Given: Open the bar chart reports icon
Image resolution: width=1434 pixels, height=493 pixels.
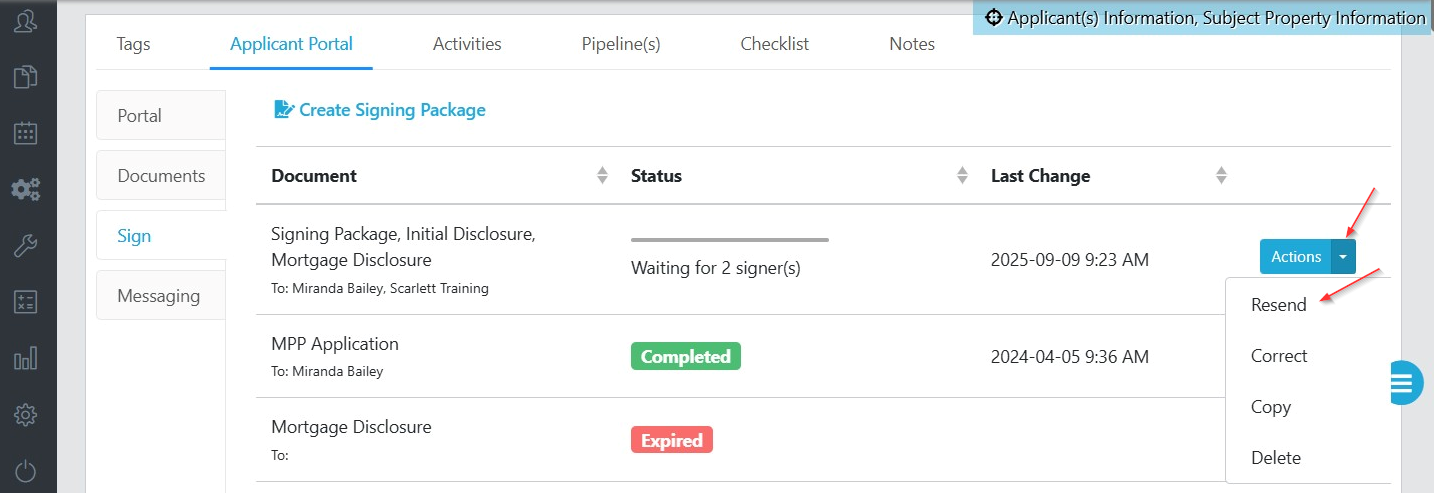Looking at the screenshot, I should pos(26,358).
